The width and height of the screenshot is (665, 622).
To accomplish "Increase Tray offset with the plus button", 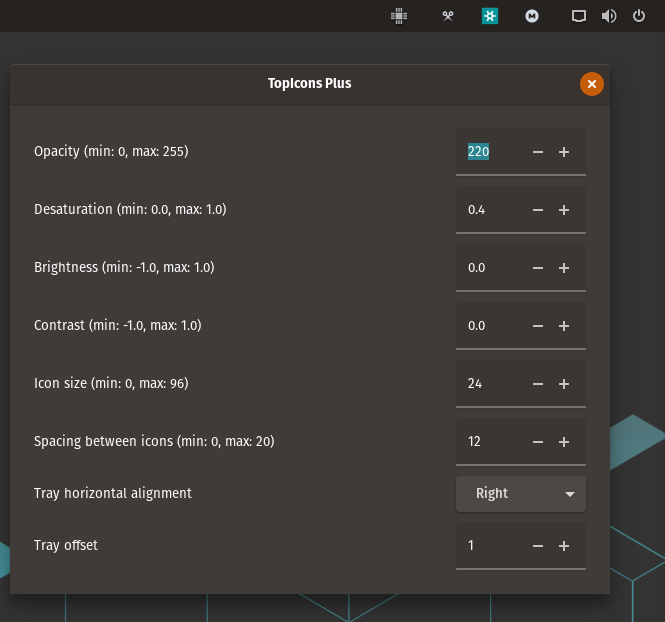I will pyautogui.click(x=564, y=546).
